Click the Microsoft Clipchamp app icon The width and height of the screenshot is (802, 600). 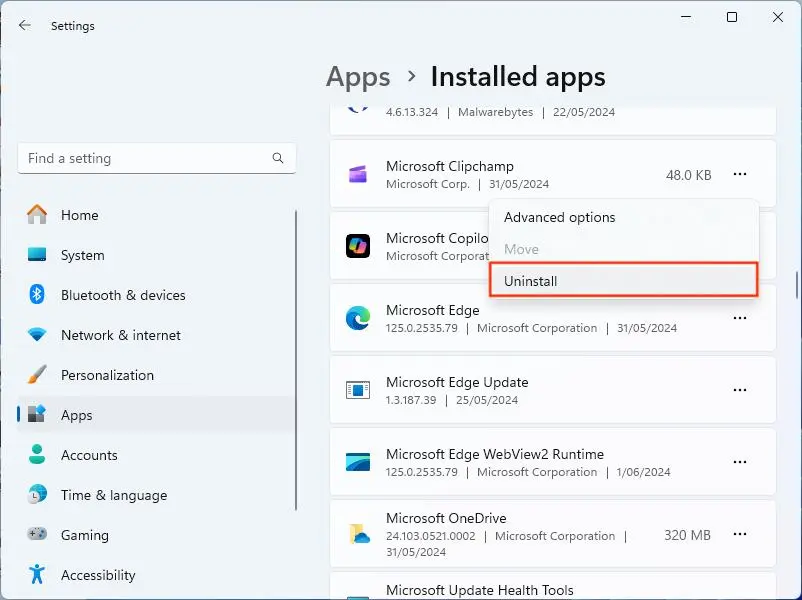[358, 174]
